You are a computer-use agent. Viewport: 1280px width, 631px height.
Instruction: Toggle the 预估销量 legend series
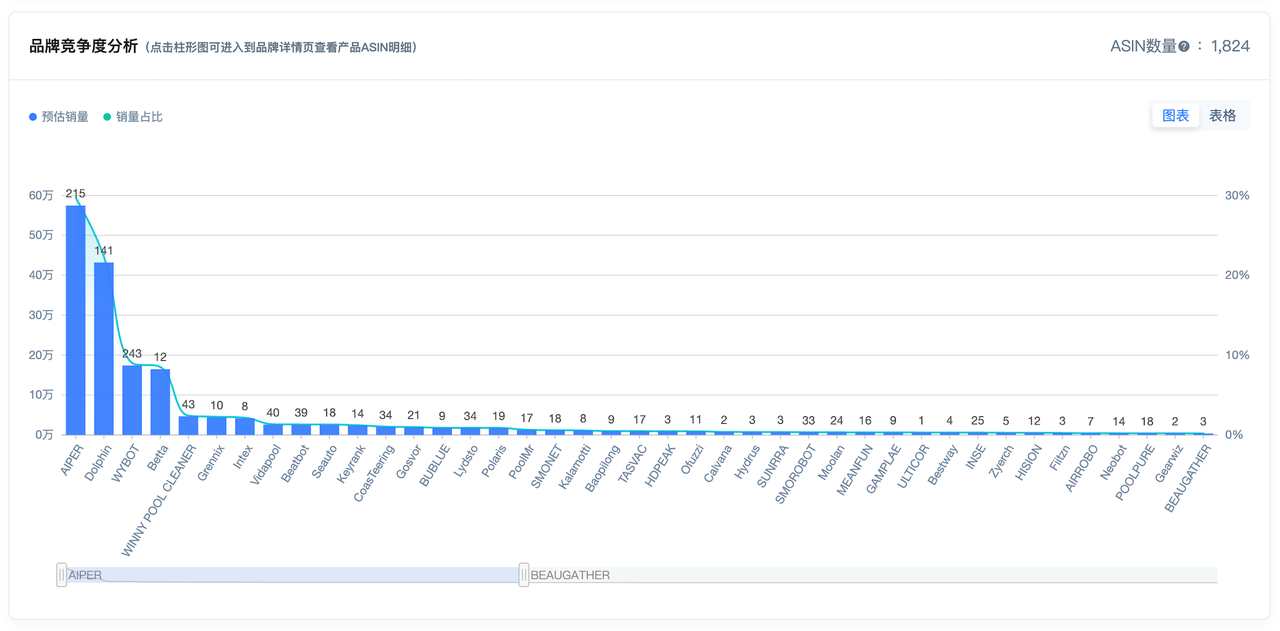(x=65, y=117)
